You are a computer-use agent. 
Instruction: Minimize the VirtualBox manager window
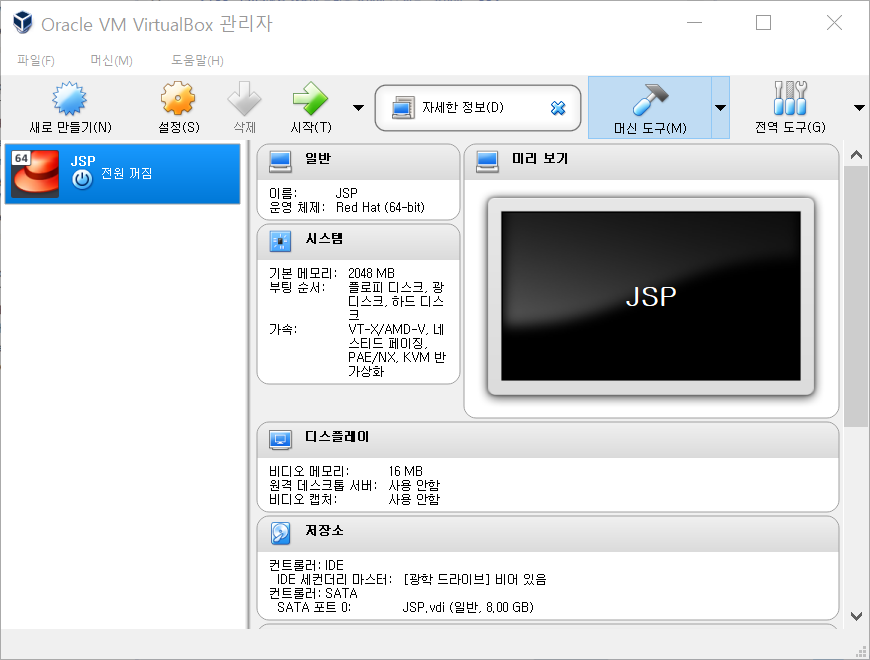695,23
